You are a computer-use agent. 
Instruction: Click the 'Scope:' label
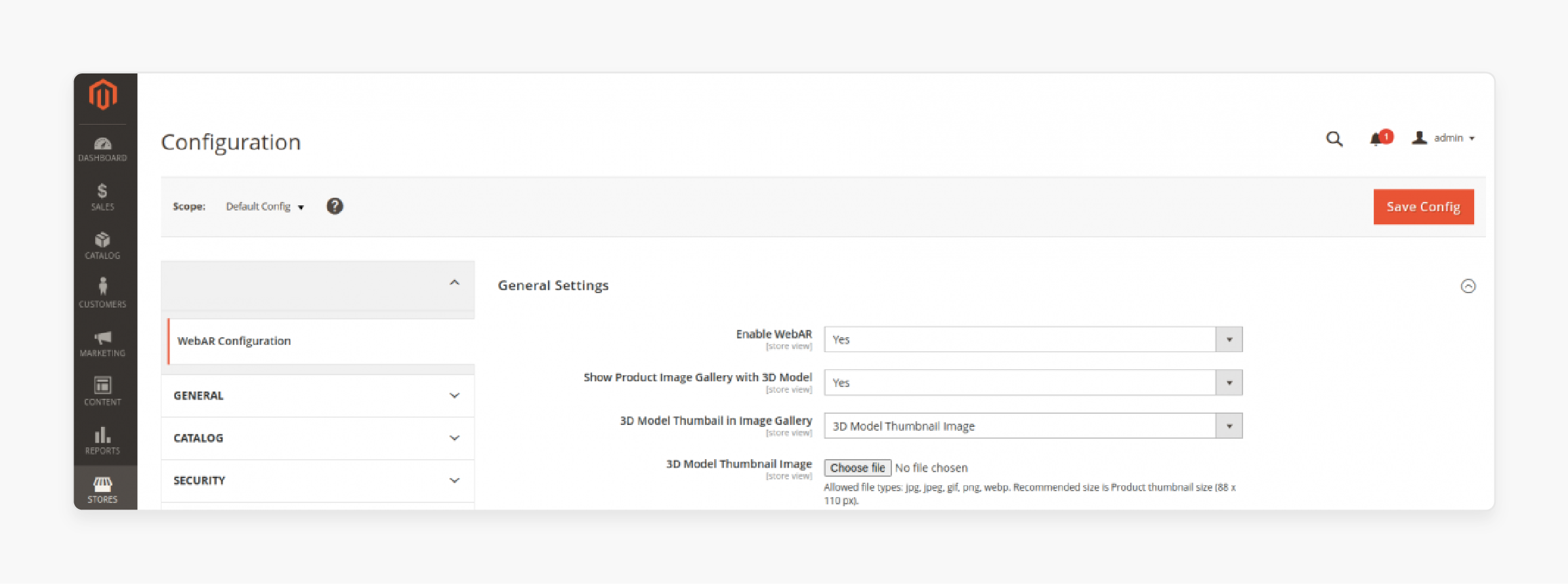pos(189,207)
